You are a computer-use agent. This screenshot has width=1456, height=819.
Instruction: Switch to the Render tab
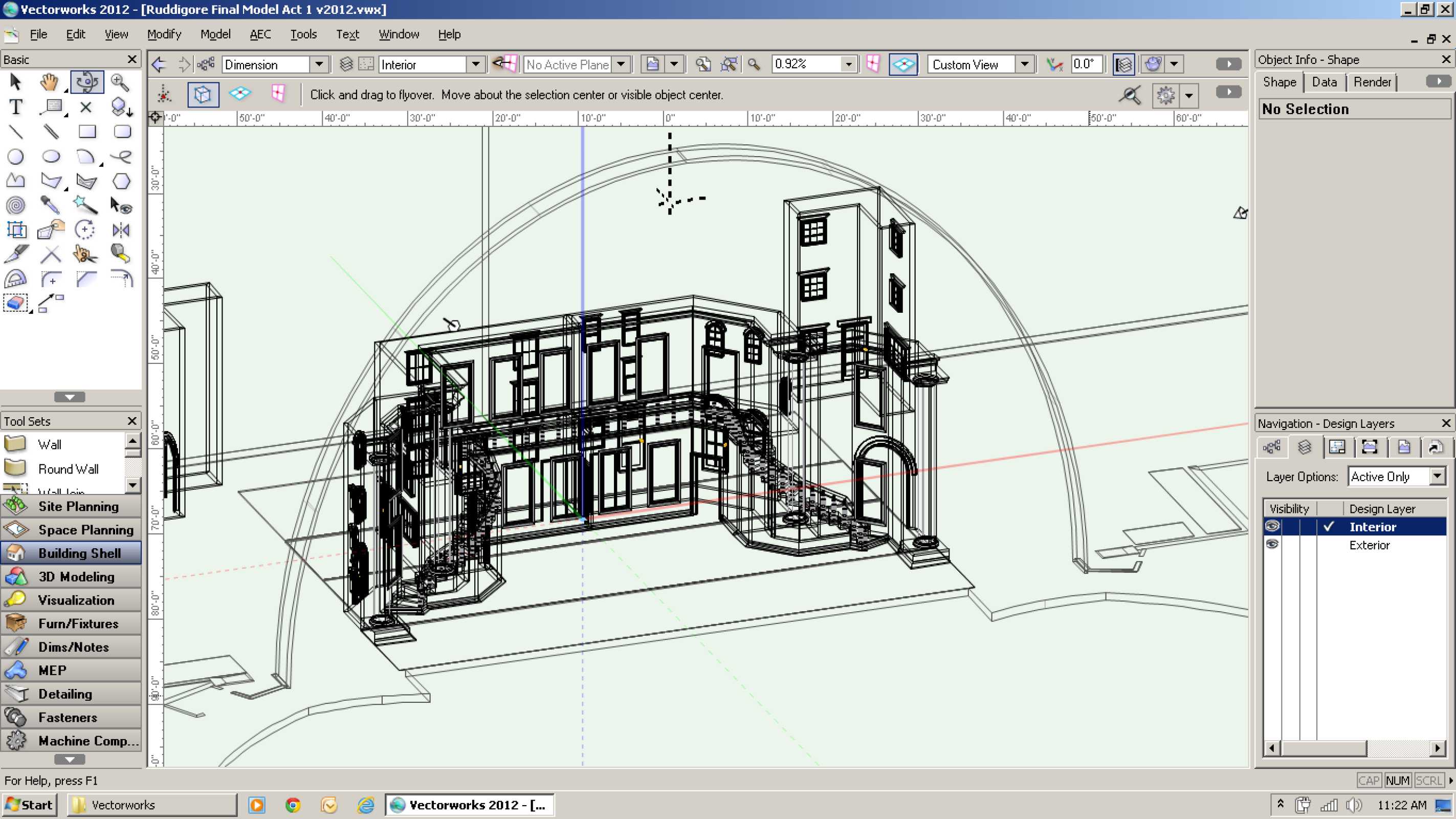(1372, 82)
